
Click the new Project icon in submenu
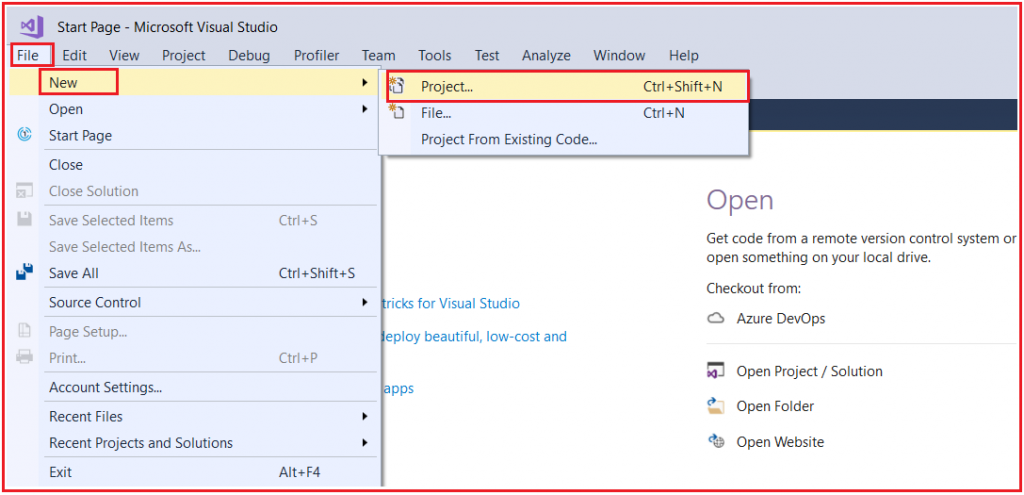pos(397,86)
